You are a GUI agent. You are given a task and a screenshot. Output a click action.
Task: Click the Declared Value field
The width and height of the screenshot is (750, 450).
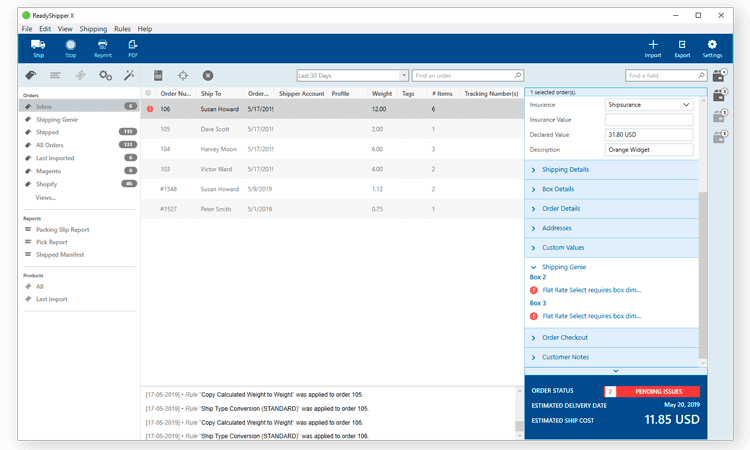(x=649, y=135)
